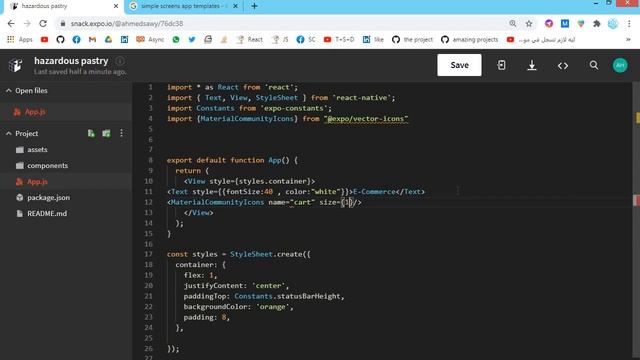The width and height of the screenshot is (640, 360).
Task: Open the Google Drive bookmark icon
Action: (108, 40)
